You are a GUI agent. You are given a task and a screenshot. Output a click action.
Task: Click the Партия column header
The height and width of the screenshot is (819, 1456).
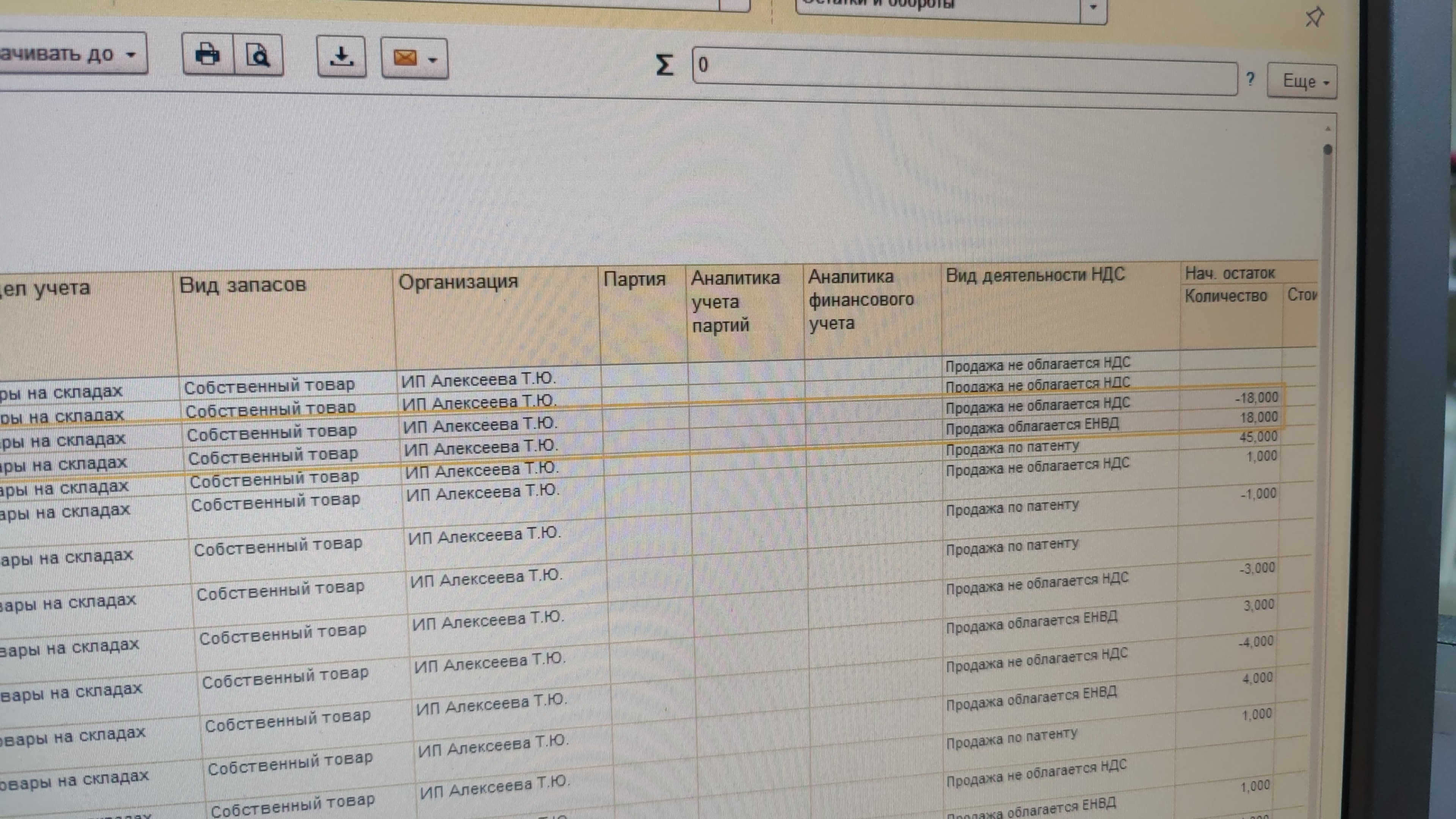pos(634,279)
